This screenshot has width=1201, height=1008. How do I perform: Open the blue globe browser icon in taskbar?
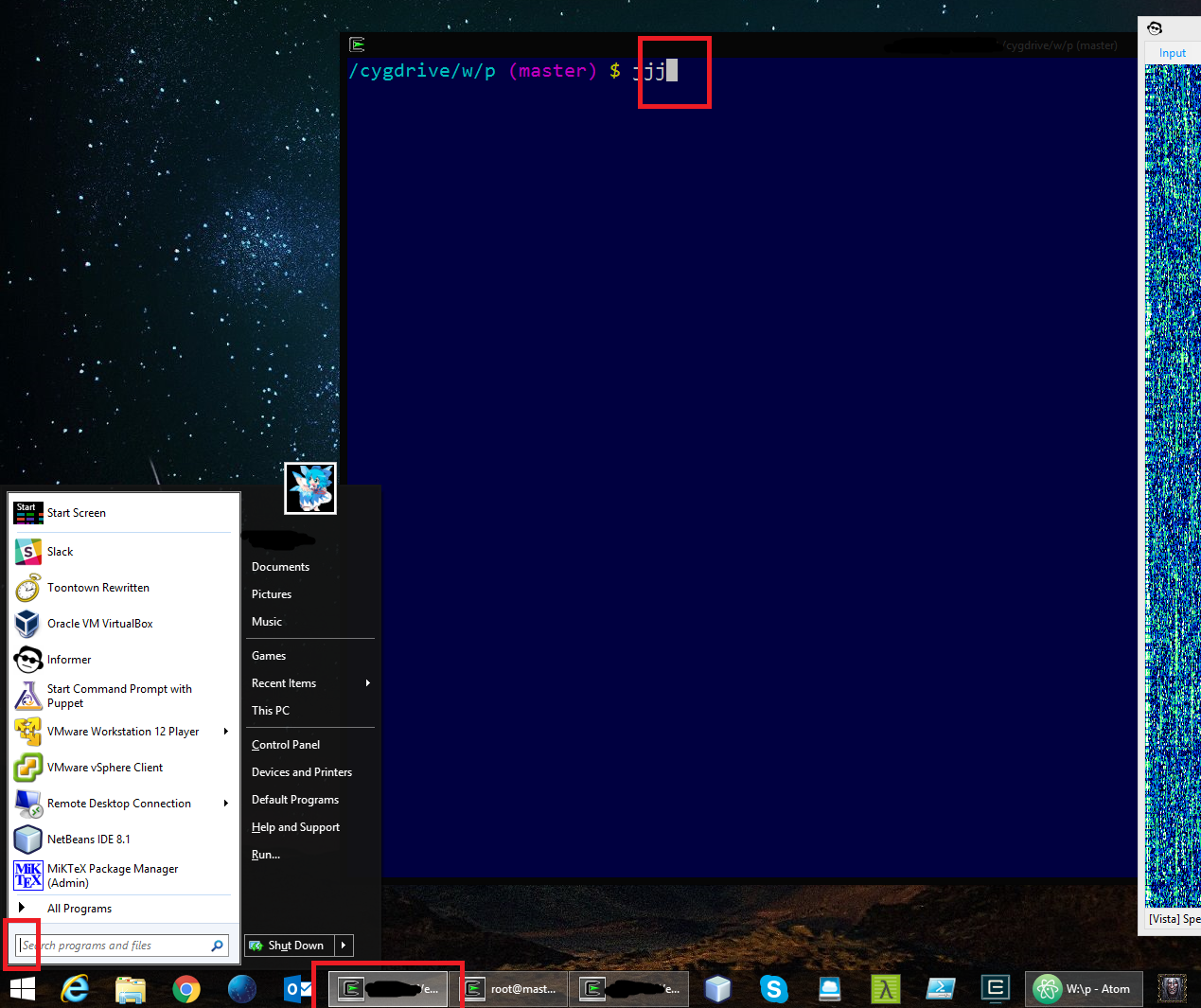point(242,989)
